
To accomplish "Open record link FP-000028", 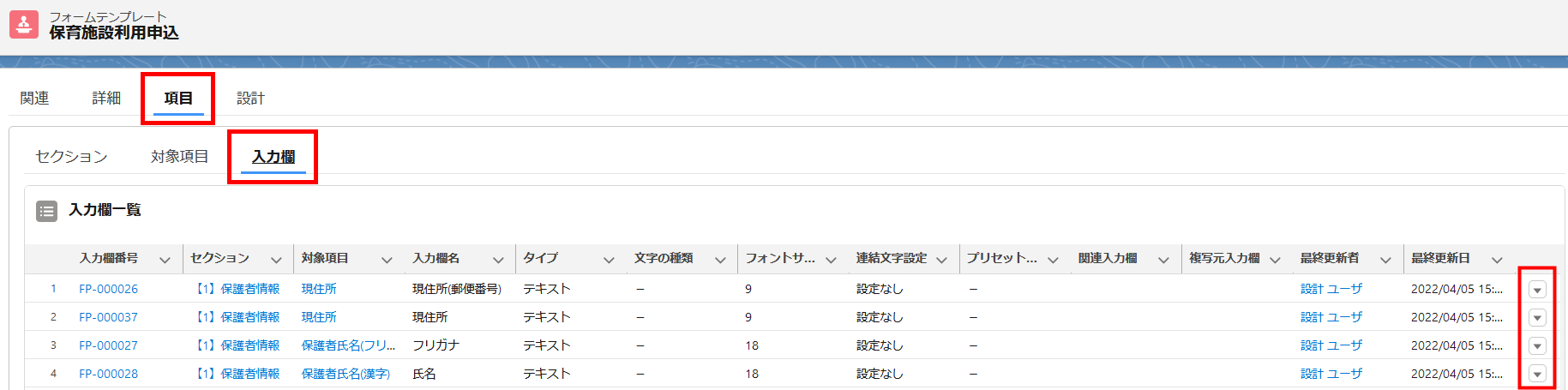I will coord(108,374).
